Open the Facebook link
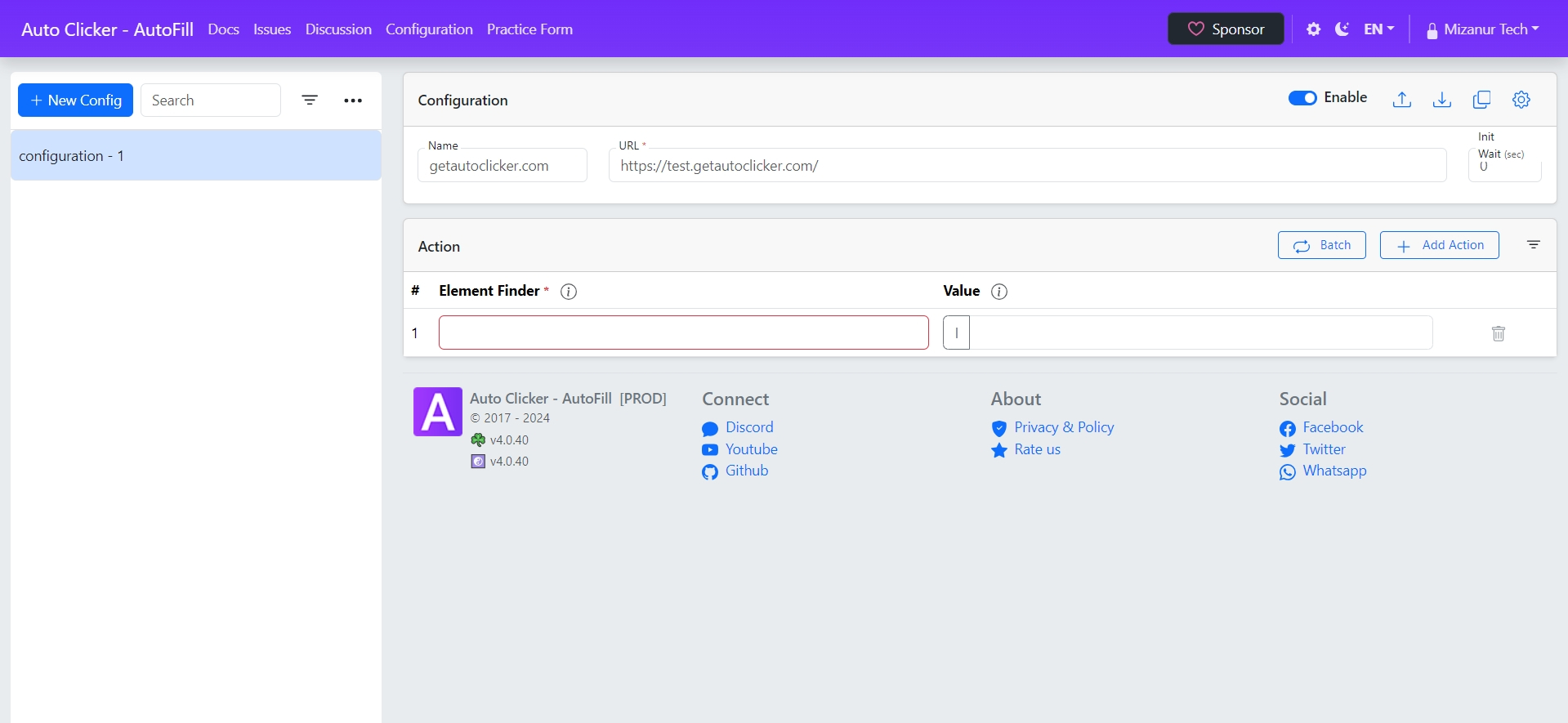Viewport: 1568px width, 723px height. tap(1333, 427)
